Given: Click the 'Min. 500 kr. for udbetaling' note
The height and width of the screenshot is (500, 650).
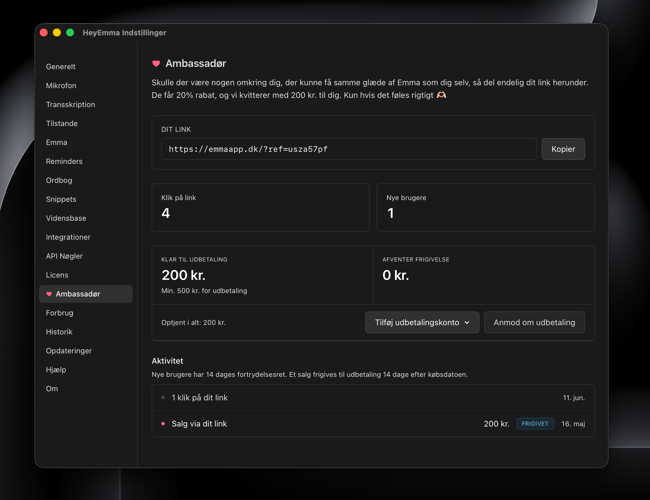Looking at the screenshot, I should click(x=204, y=291).
